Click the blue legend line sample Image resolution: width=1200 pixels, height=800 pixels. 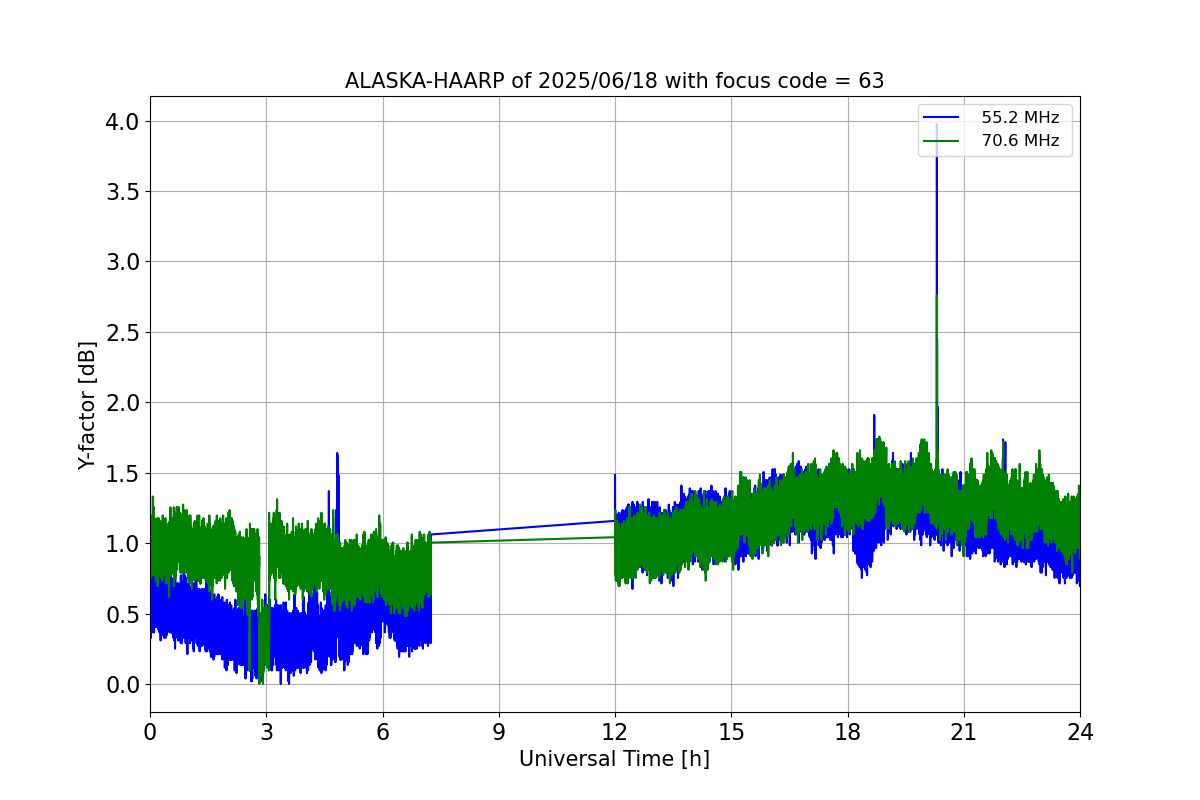click(942, 118)
